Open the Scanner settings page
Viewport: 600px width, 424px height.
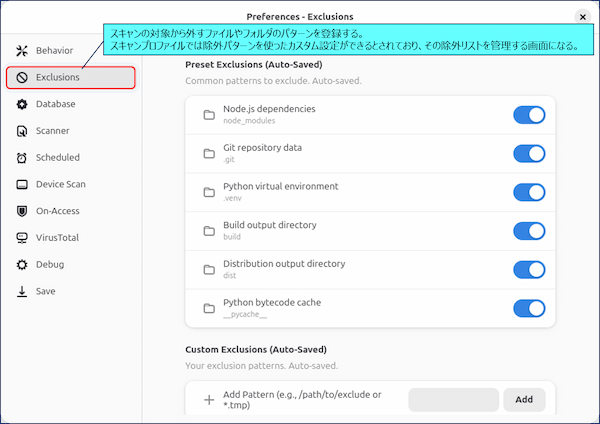tap(71, 131)
